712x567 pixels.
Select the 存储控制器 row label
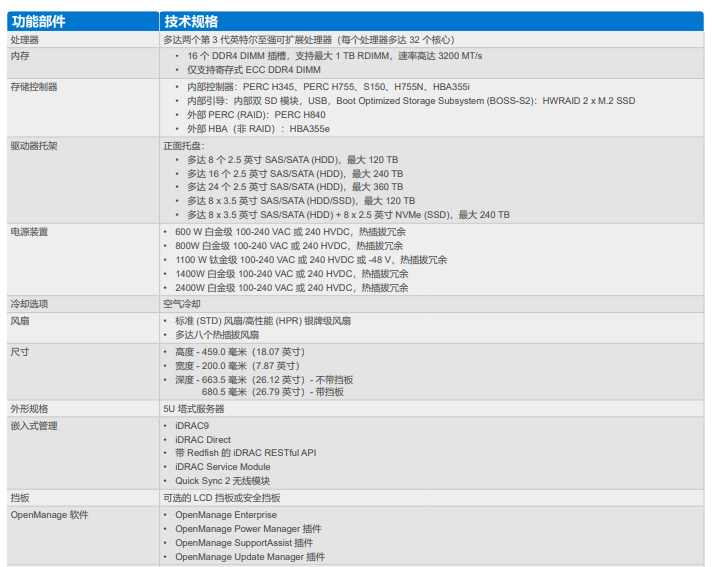[34, 87]
